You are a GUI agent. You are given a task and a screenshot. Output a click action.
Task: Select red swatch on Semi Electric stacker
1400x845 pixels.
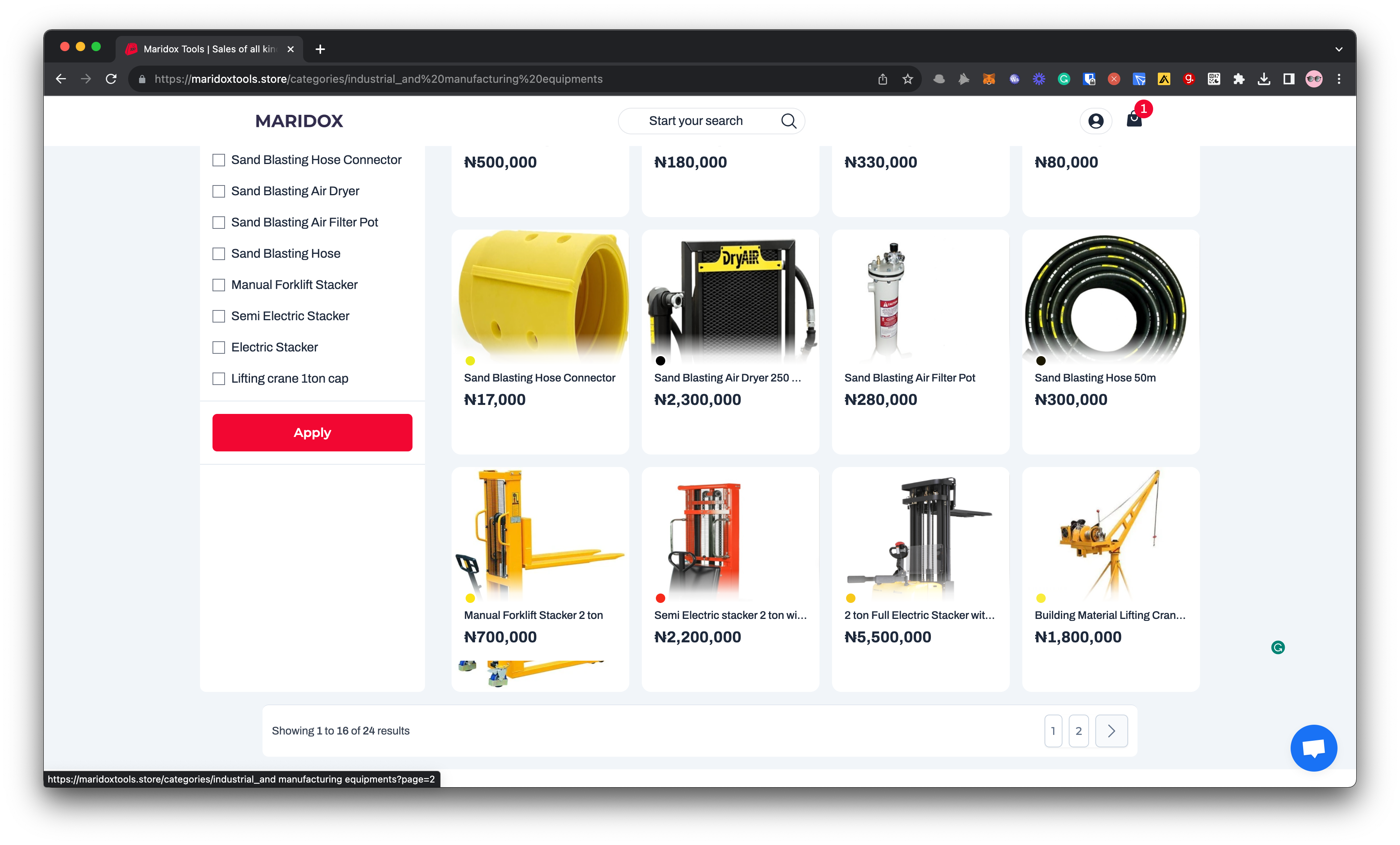[x=660, y=598]
